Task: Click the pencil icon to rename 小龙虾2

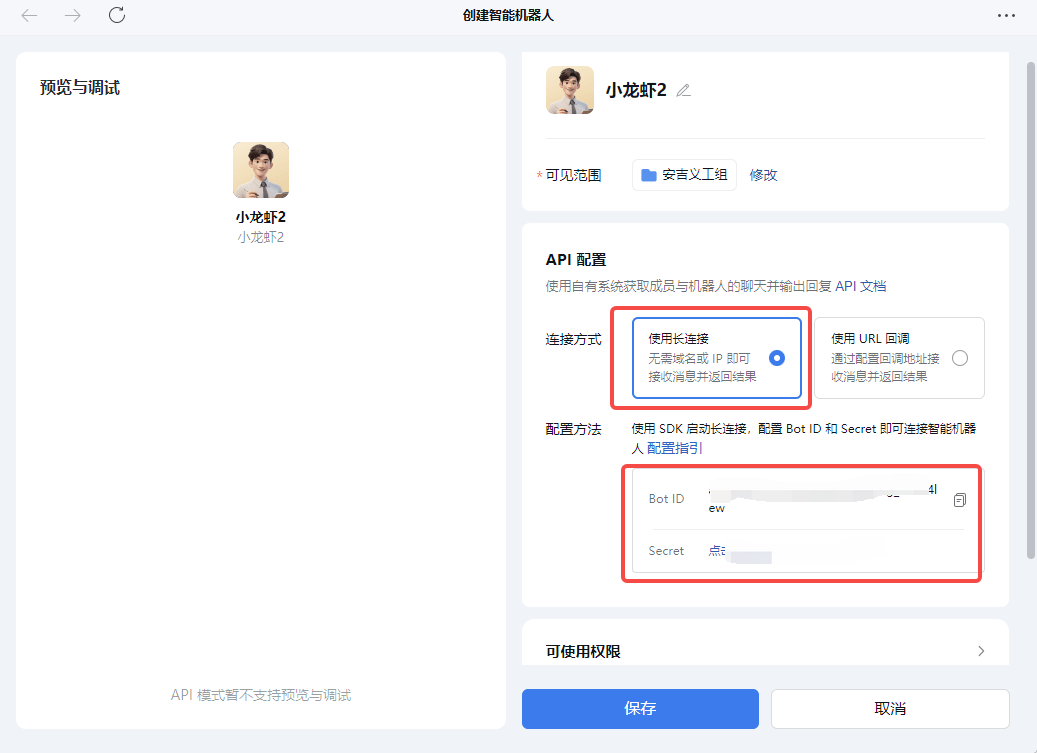Action: pos(684,90)
